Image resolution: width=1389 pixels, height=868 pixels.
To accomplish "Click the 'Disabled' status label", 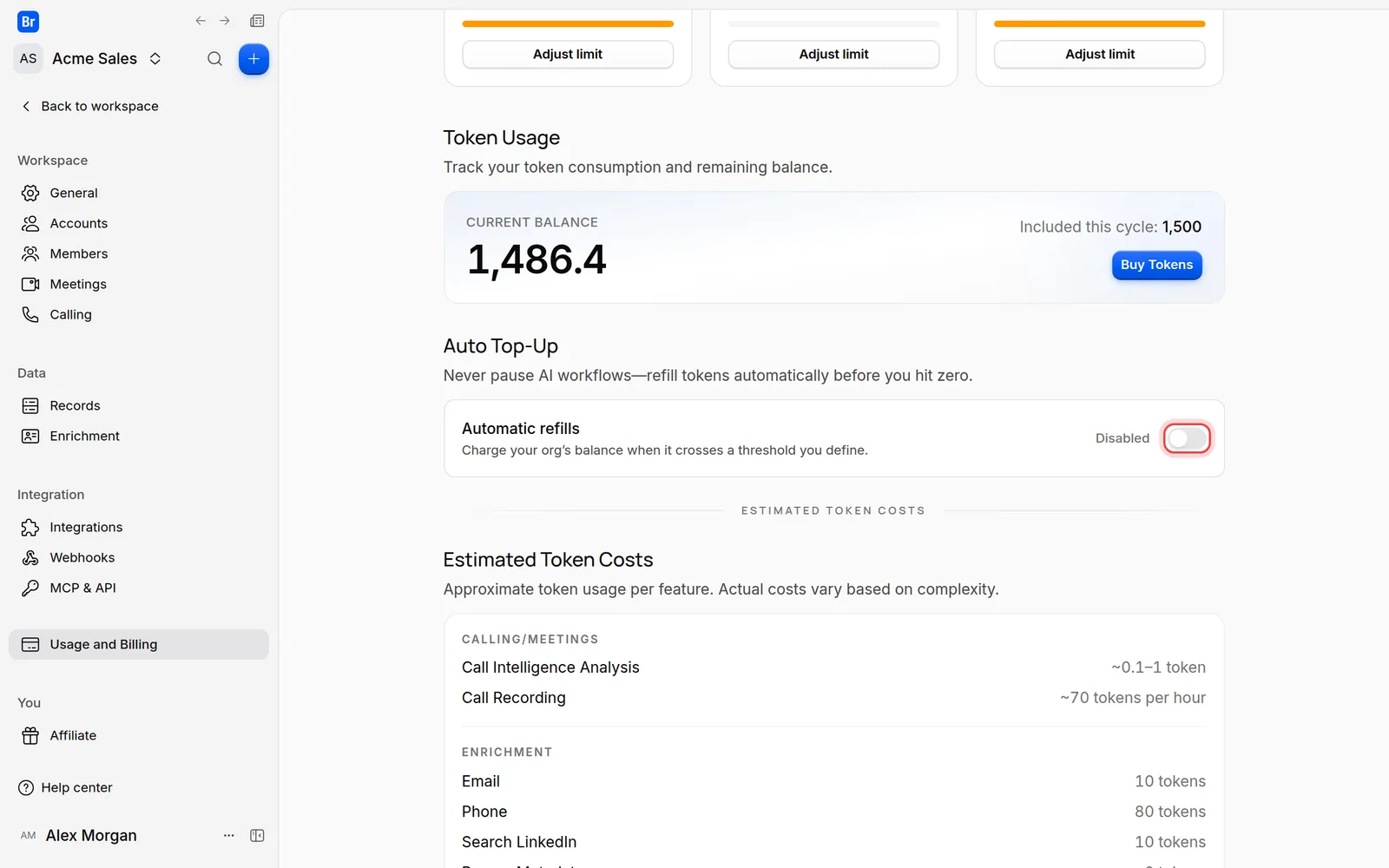I will coord(1122,438).
